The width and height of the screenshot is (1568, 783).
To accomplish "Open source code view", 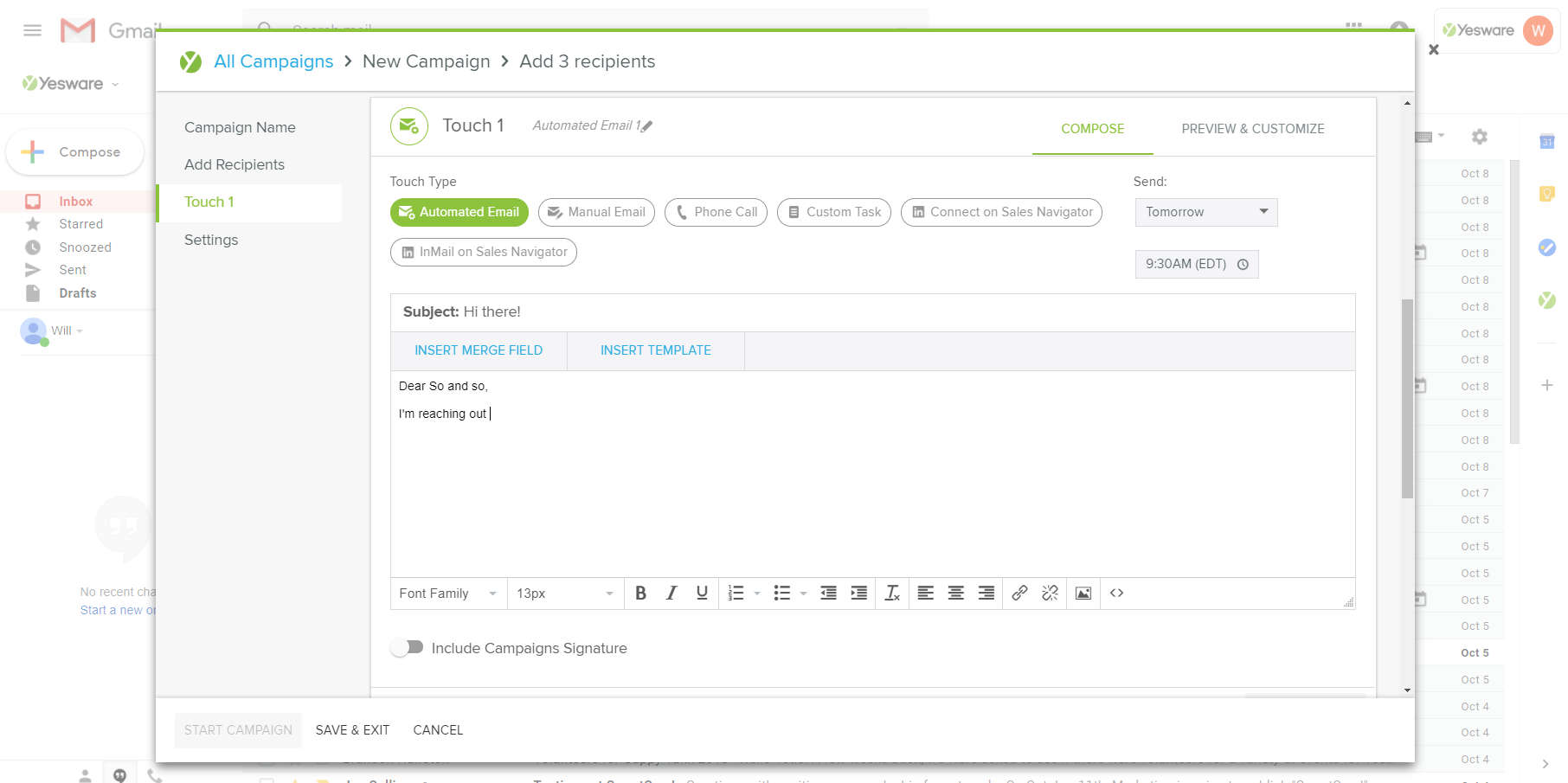I will 1116,593.
